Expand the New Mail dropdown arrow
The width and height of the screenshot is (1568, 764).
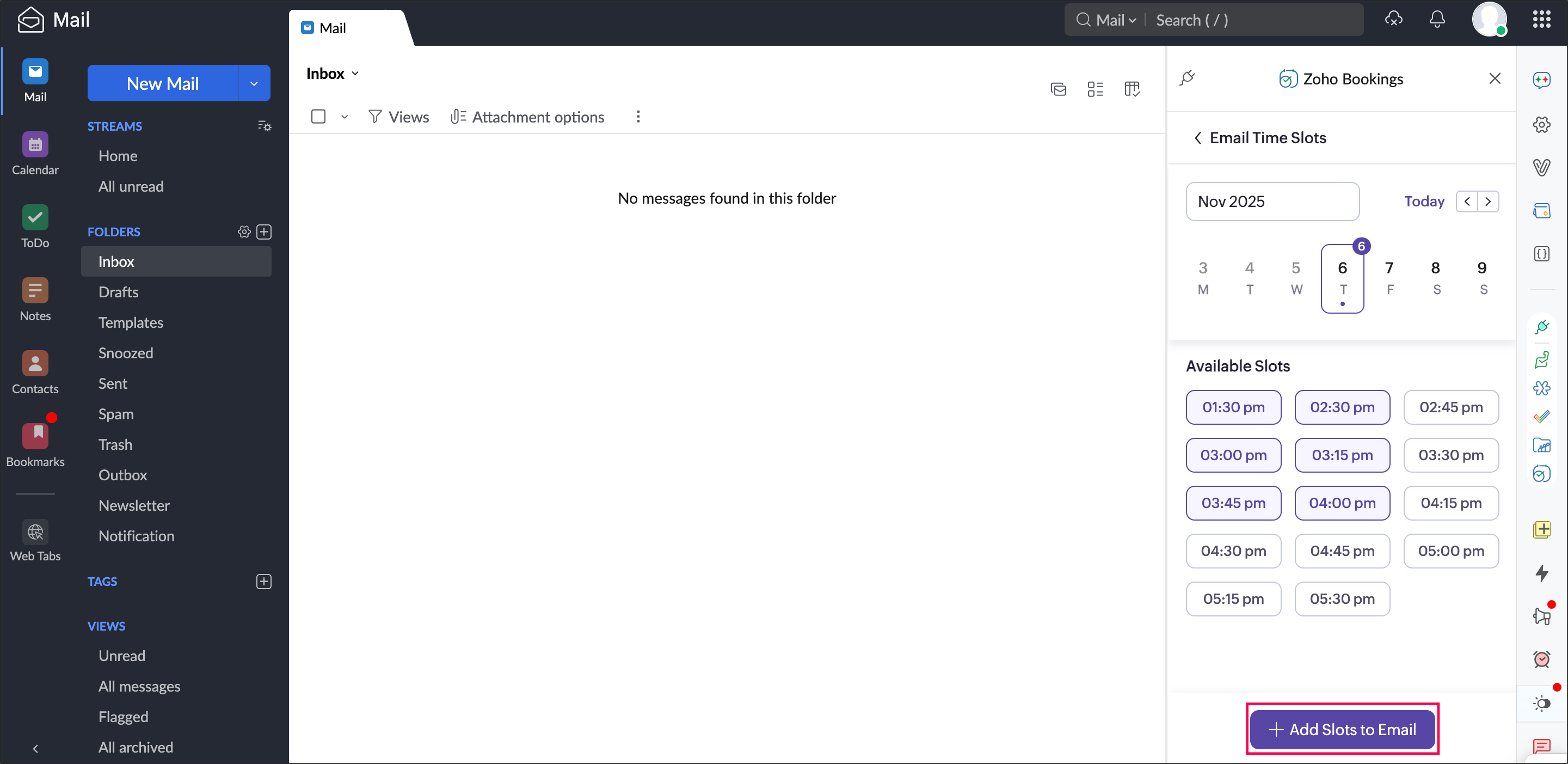[x=254, y=83]
